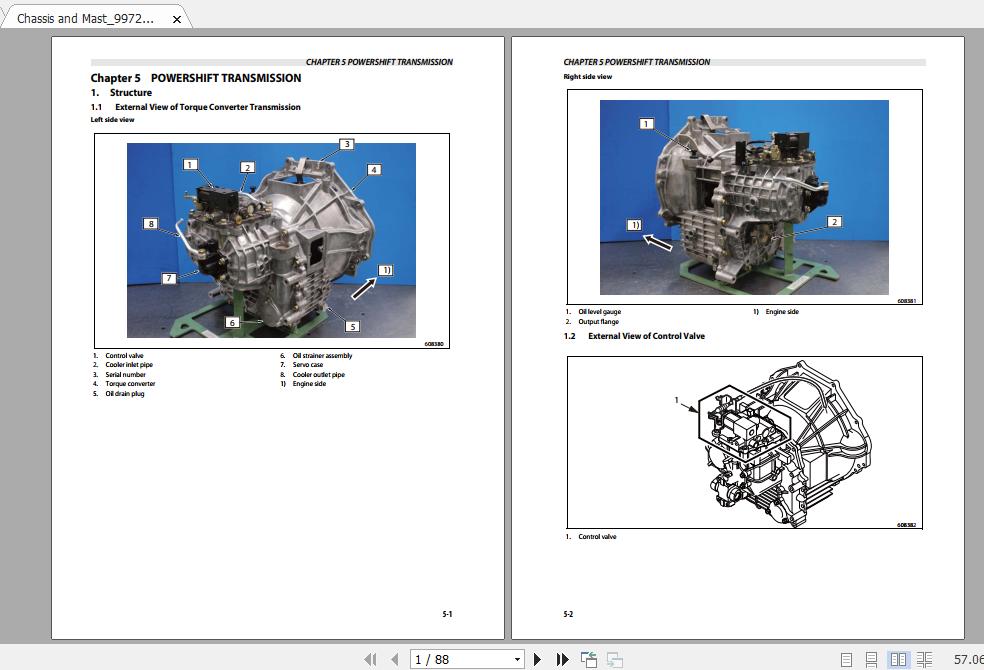Skip ahead with the double-arrow page icon
984x670 pixels.
click(562, 658)
